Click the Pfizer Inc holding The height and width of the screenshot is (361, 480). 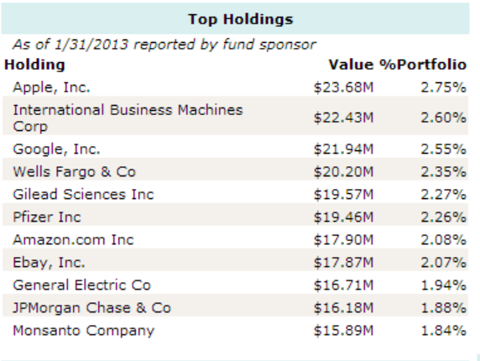47,217
